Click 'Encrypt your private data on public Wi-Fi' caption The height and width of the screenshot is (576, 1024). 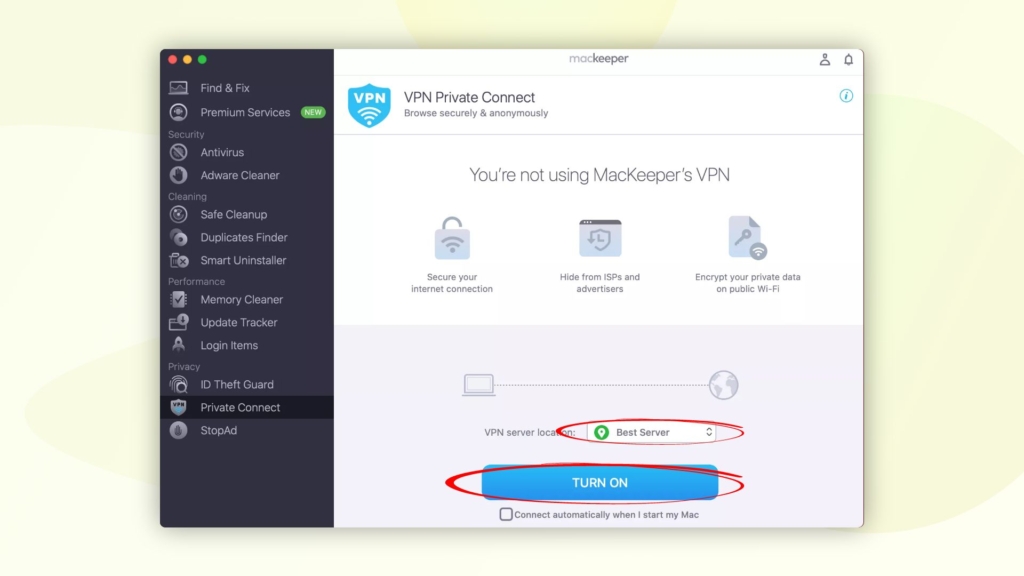pyautogui.click(x=748, y=283)
